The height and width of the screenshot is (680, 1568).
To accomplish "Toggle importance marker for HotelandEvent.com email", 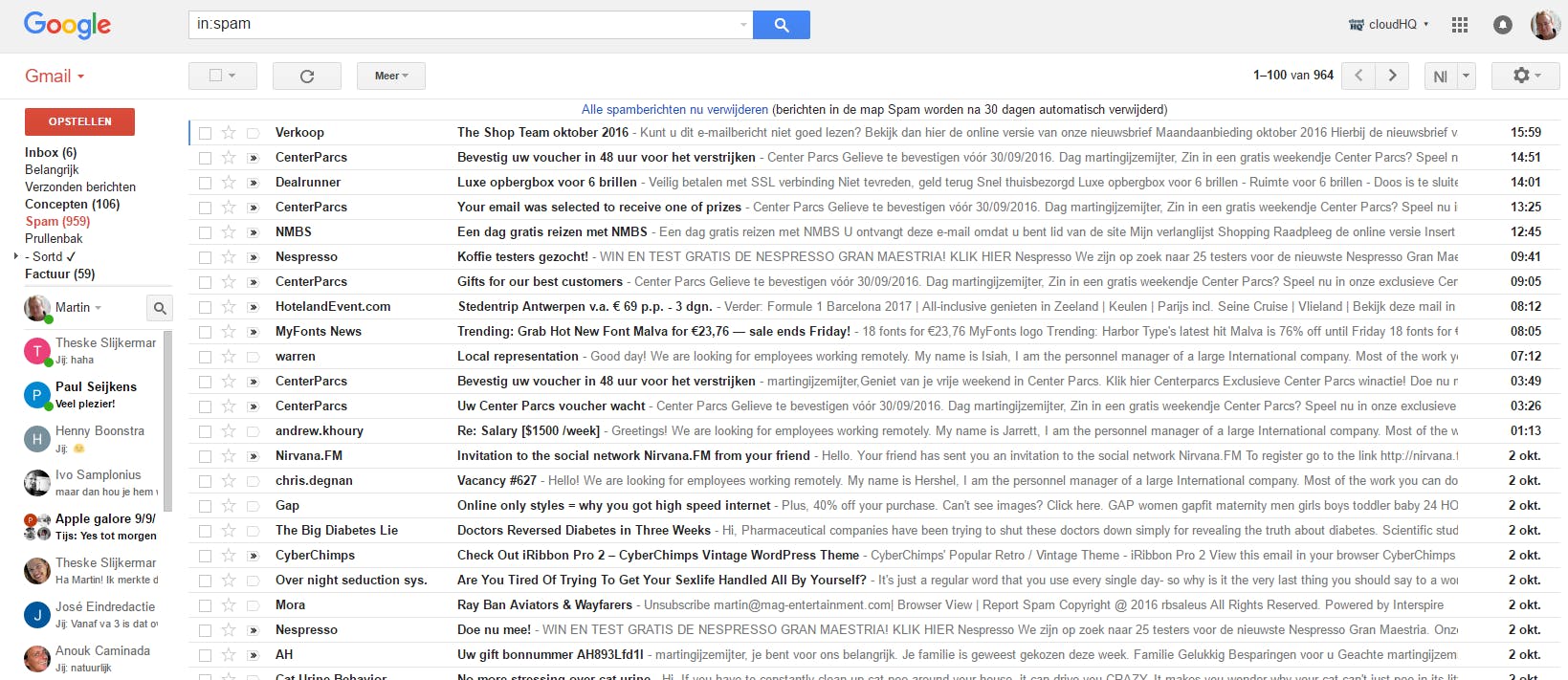I will (x=254, y=307).
